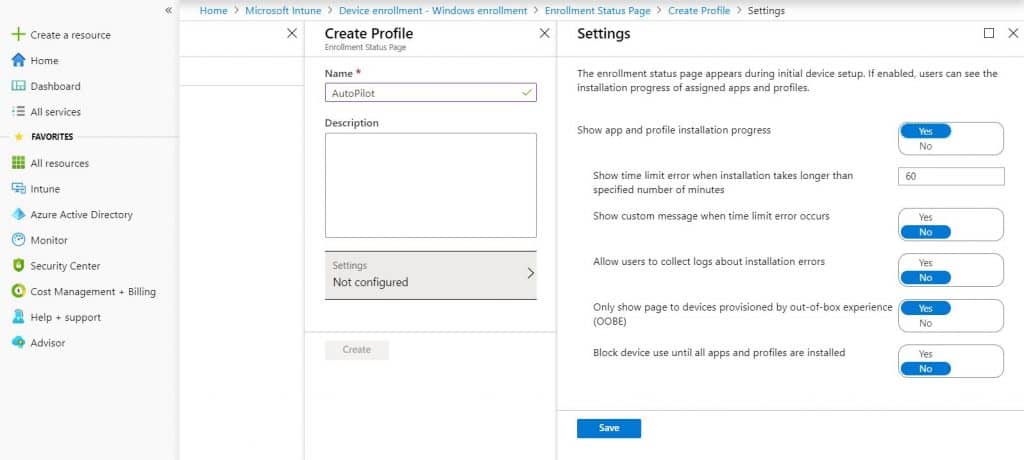Choose No for Only show page to OOBE devices
Viewport: 1024px width, 460px height.
pos(925,323)
